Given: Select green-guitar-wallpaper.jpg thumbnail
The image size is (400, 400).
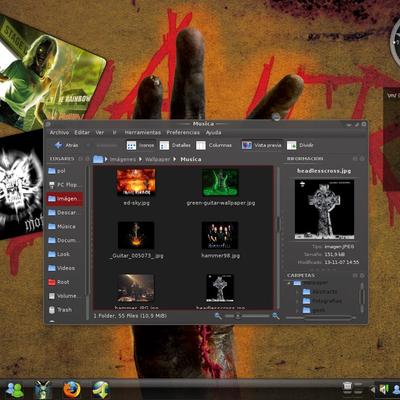Looking at the screenshot, I should 220,182.
